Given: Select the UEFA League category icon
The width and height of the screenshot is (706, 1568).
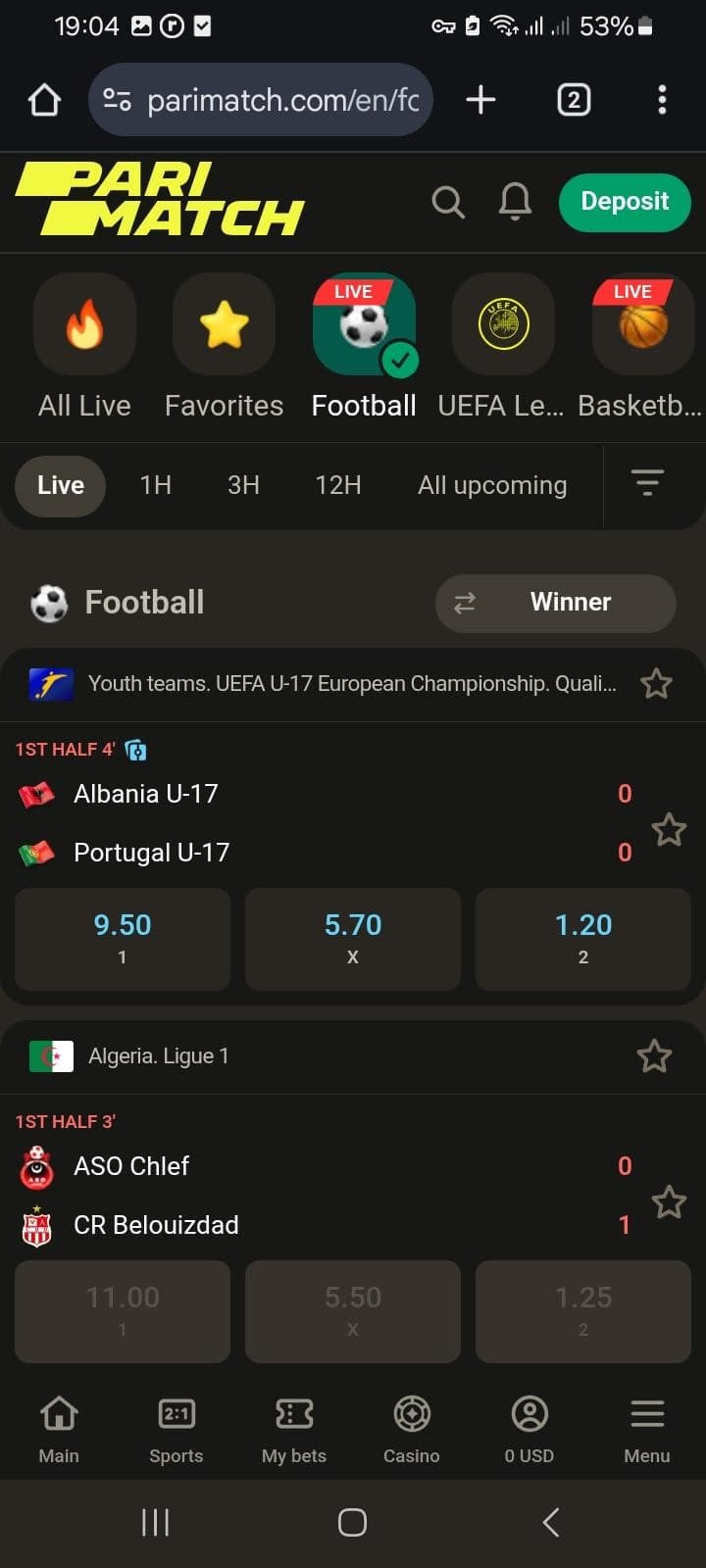Looking at the screenshot, I should (x=503, y=324).
